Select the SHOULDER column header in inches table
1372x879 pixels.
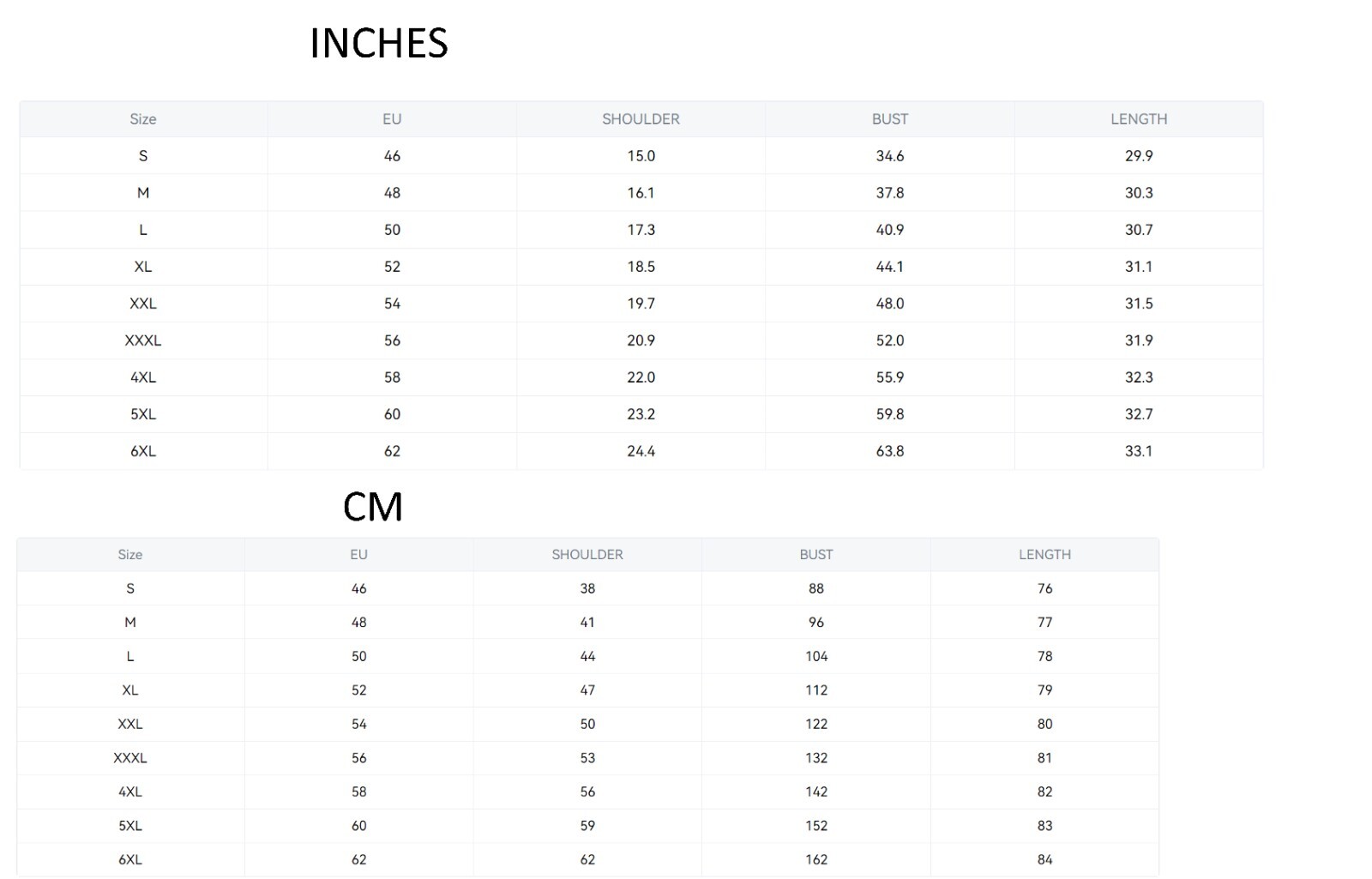pos(641,119)
